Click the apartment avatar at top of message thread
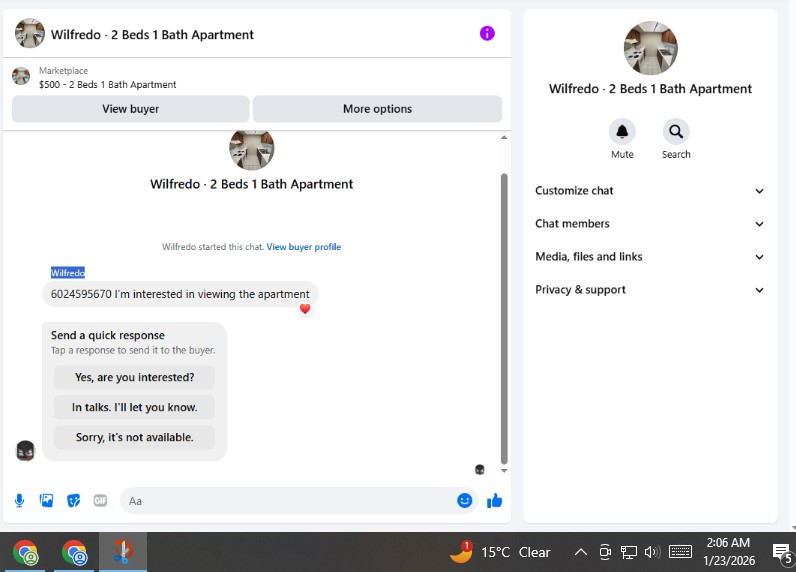The height and width of the screenshot is (572, 796). [252, 150]
